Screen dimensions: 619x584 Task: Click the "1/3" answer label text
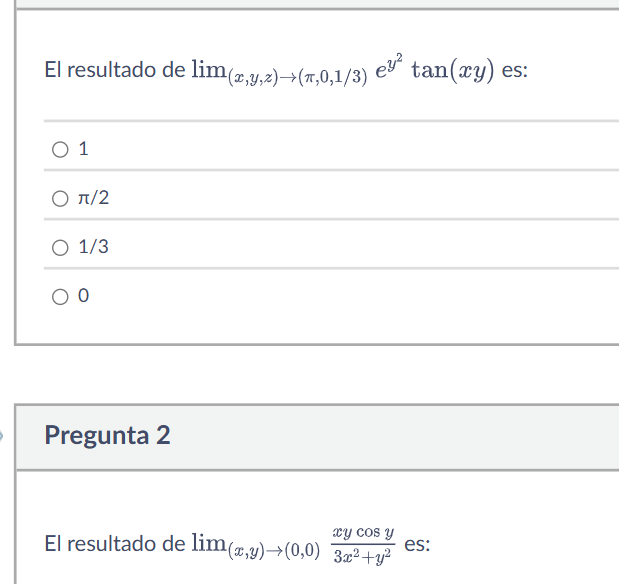94,247
